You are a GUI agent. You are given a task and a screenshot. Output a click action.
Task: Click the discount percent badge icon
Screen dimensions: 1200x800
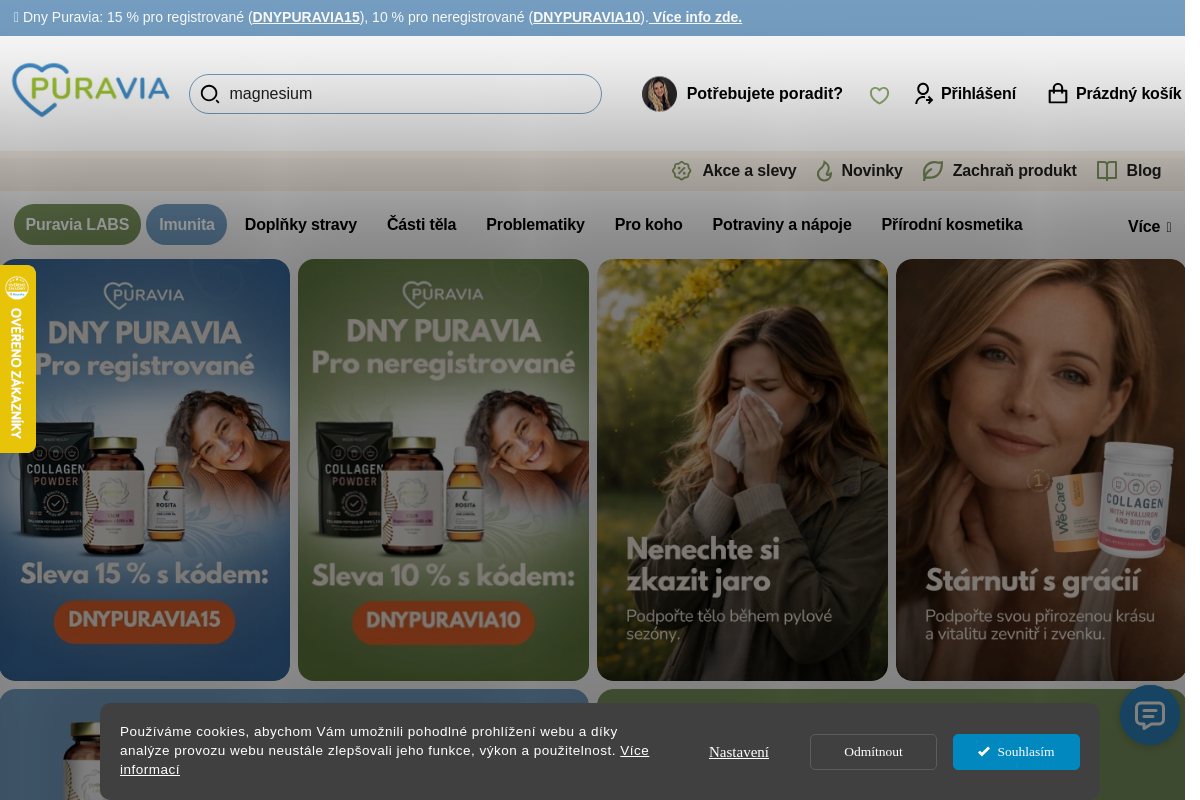tap(682, 171)
